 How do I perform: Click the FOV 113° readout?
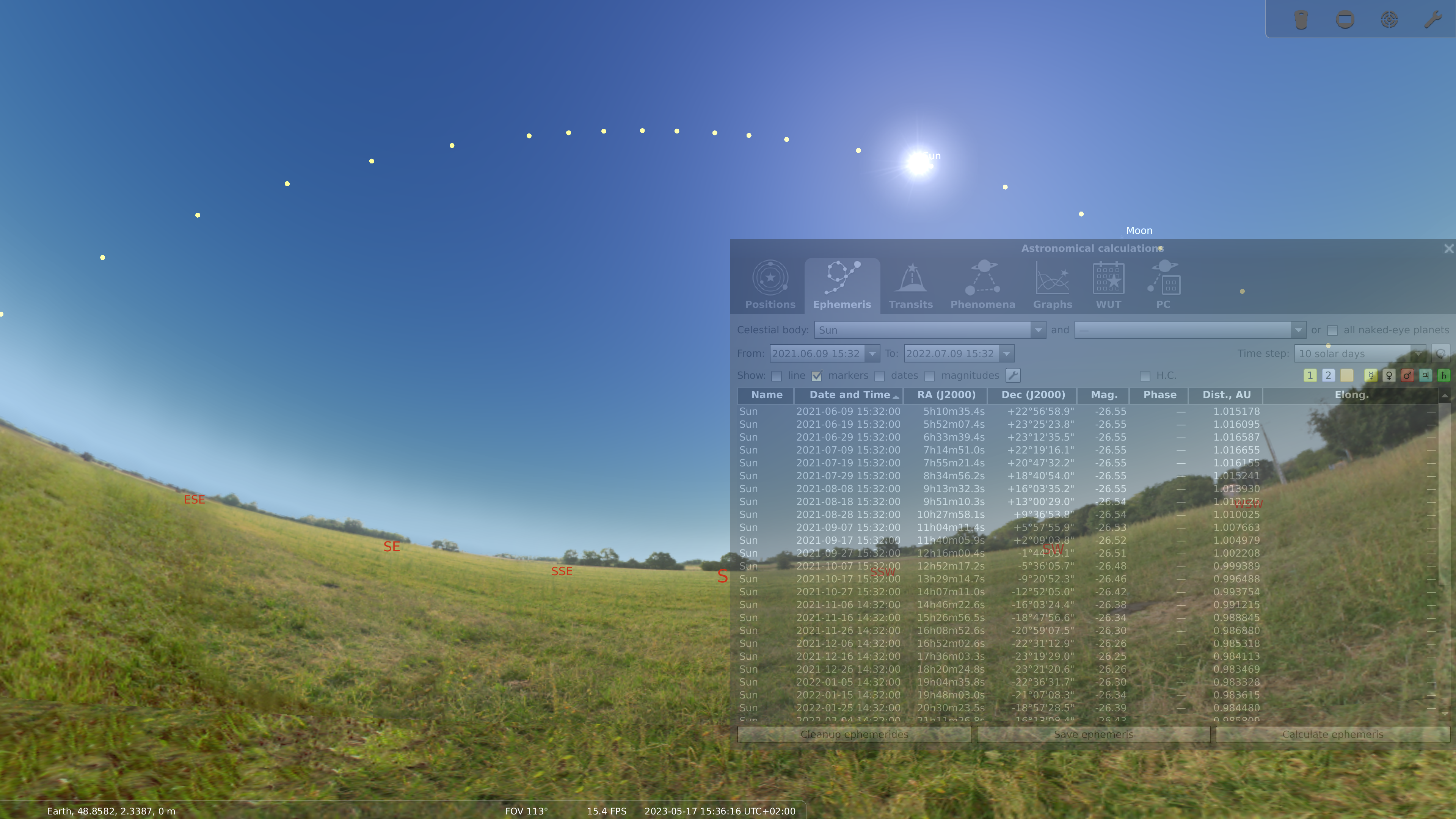click(526, 811)
